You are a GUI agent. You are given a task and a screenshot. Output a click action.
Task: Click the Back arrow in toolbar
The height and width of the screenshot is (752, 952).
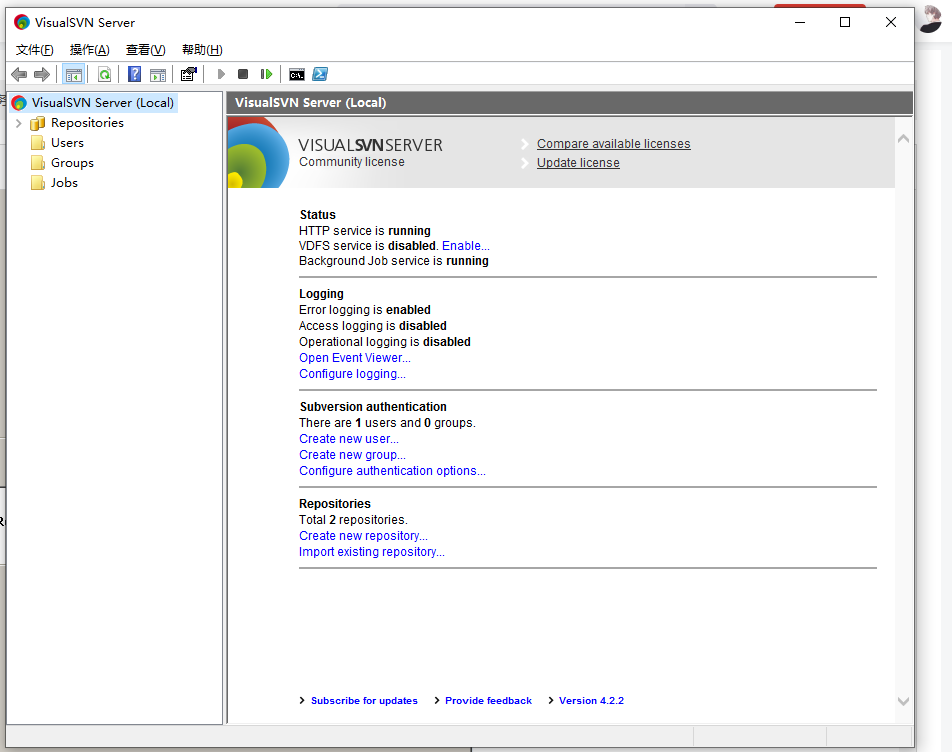[x=19, y=75]
